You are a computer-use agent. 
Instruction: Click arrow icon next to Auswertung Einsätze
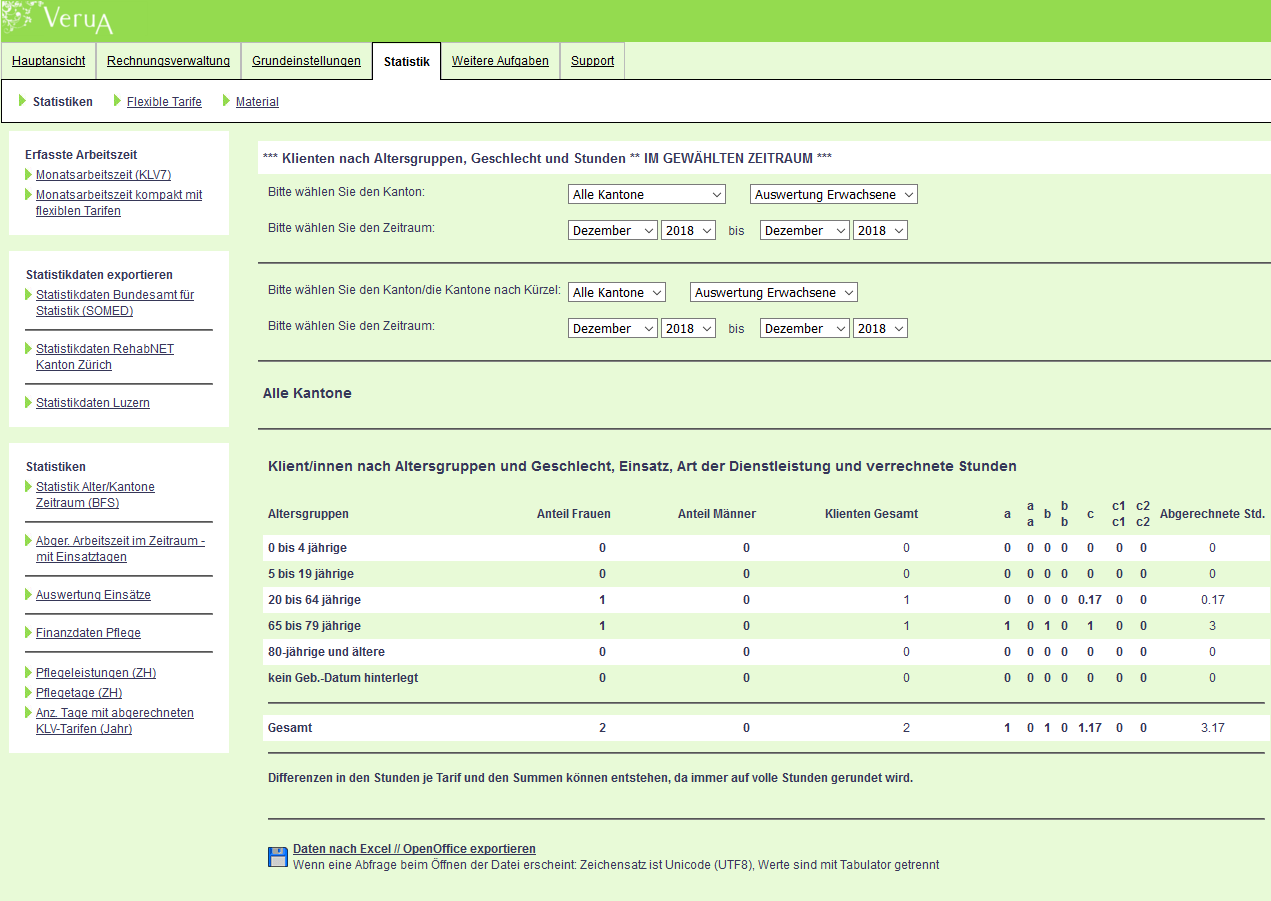point(29,595)
